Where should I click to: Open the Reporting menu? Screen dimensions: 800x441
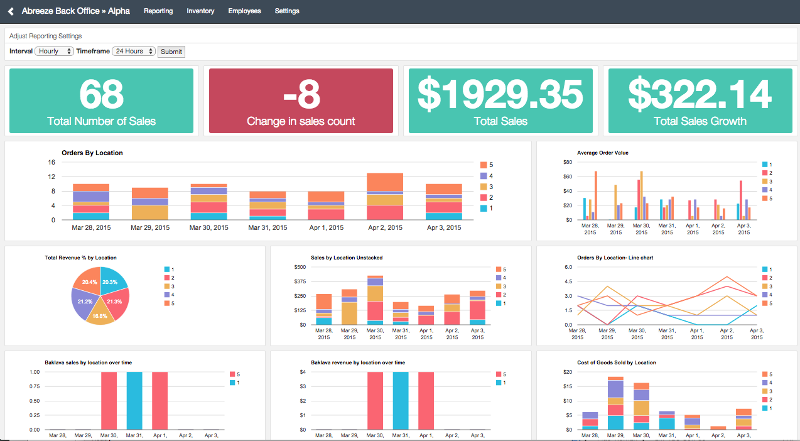click(158, 11)
